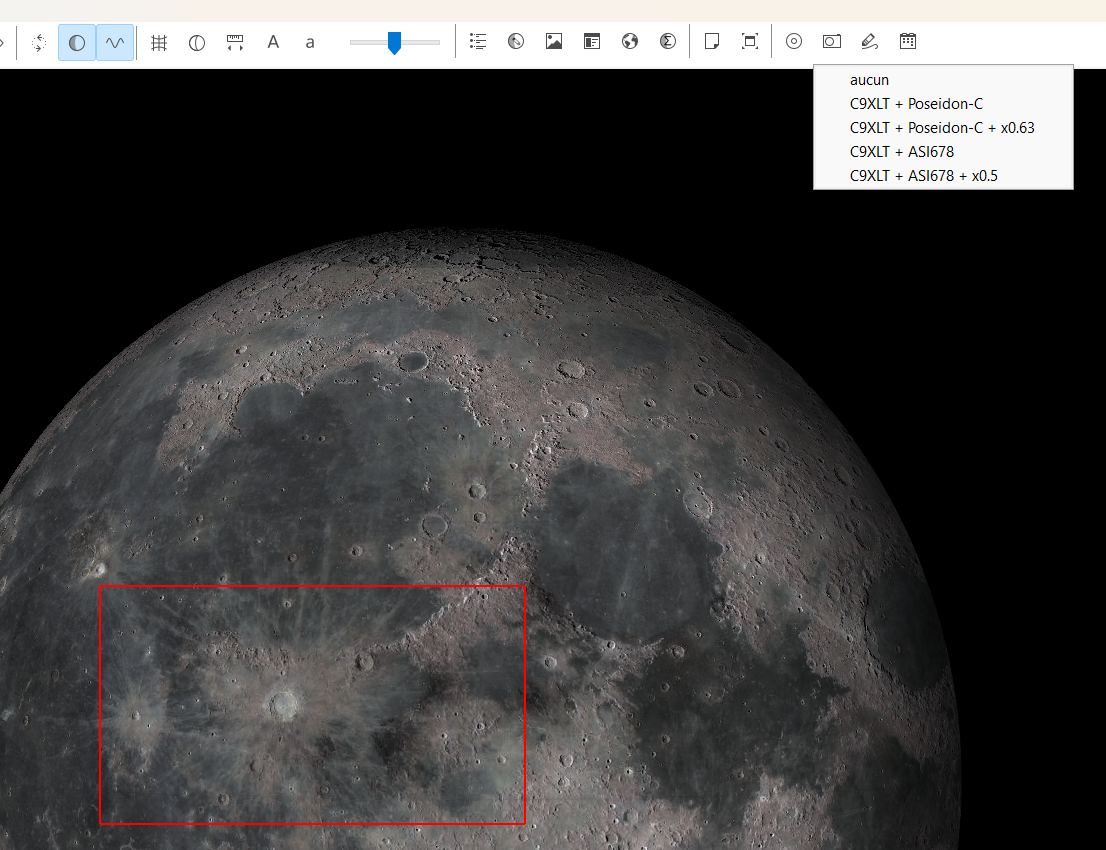
Task: Click the globe icon in the toolbar
Action: pos(630,42)
